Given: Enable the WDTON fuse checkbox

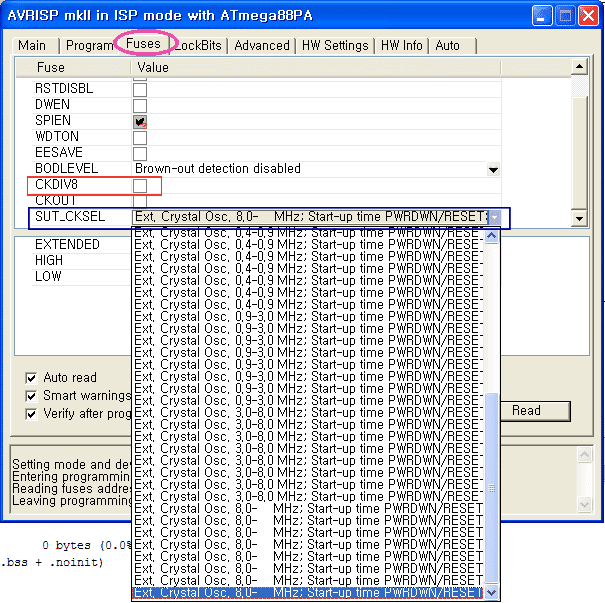Looking at the screenshot, I should click(x=140, y=138).
